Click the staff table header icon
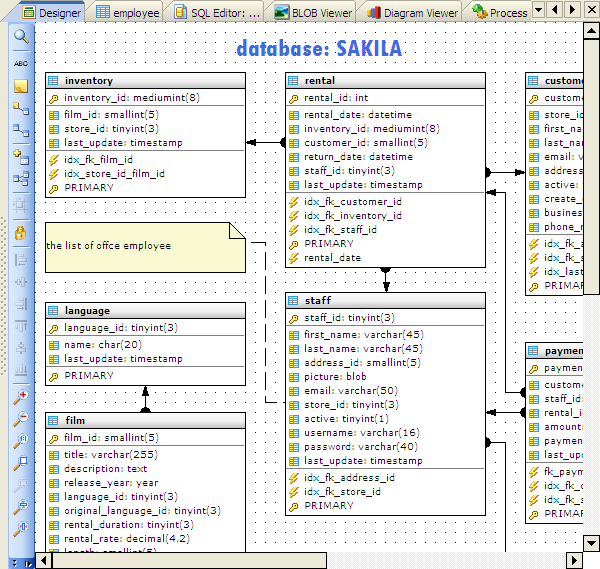This screenshot has height=569, width=600. [293, 301]
